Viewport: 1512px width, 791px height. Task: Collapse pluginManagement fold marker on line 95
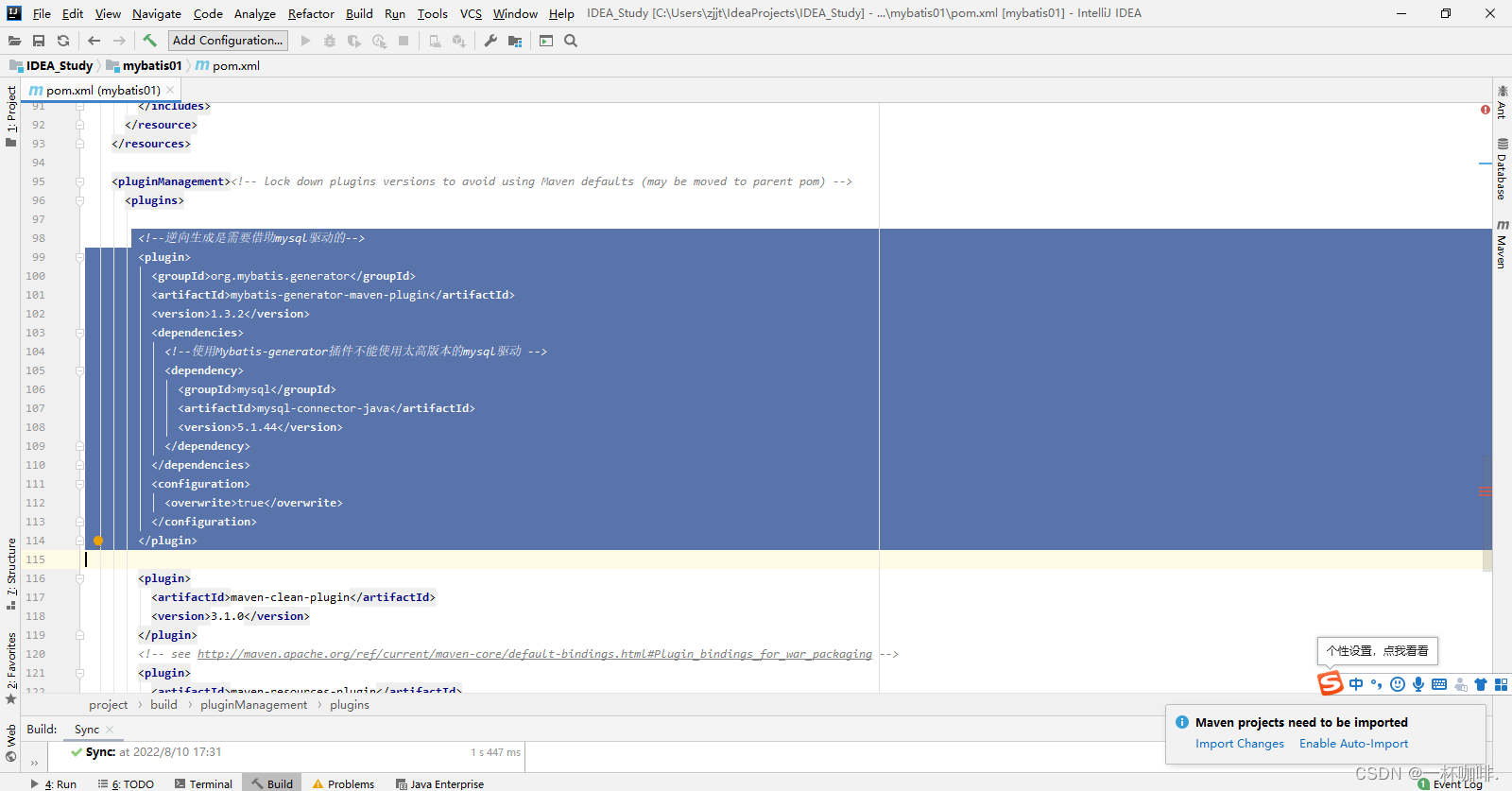(80, 181)
